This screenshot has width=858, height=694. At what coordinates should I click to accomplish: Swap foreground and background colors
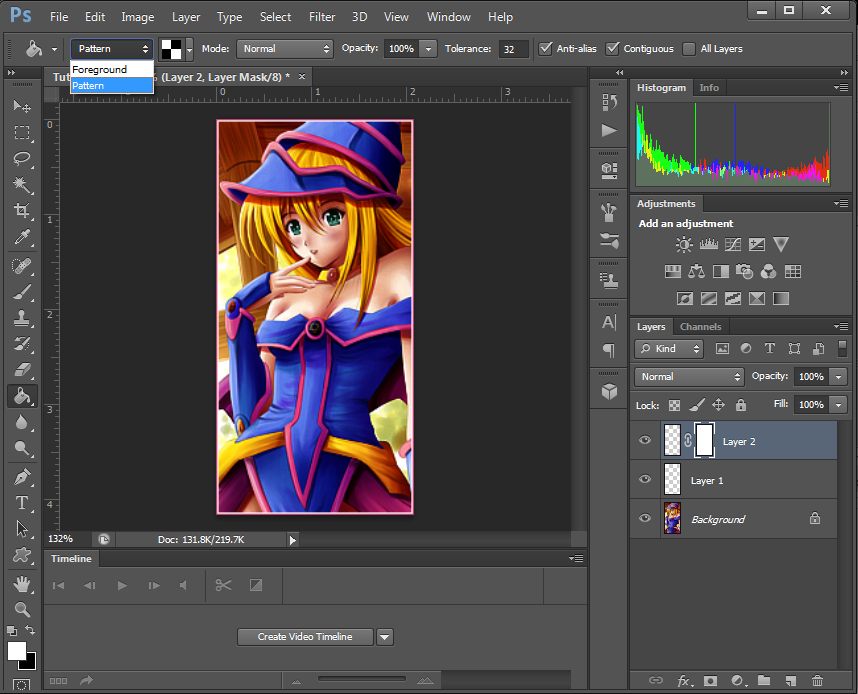tap(30, 630)
